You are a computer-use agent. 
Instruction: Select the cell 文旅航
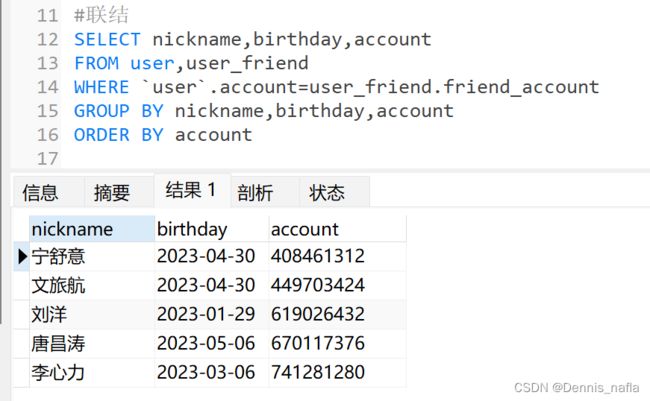click(92, 285)
